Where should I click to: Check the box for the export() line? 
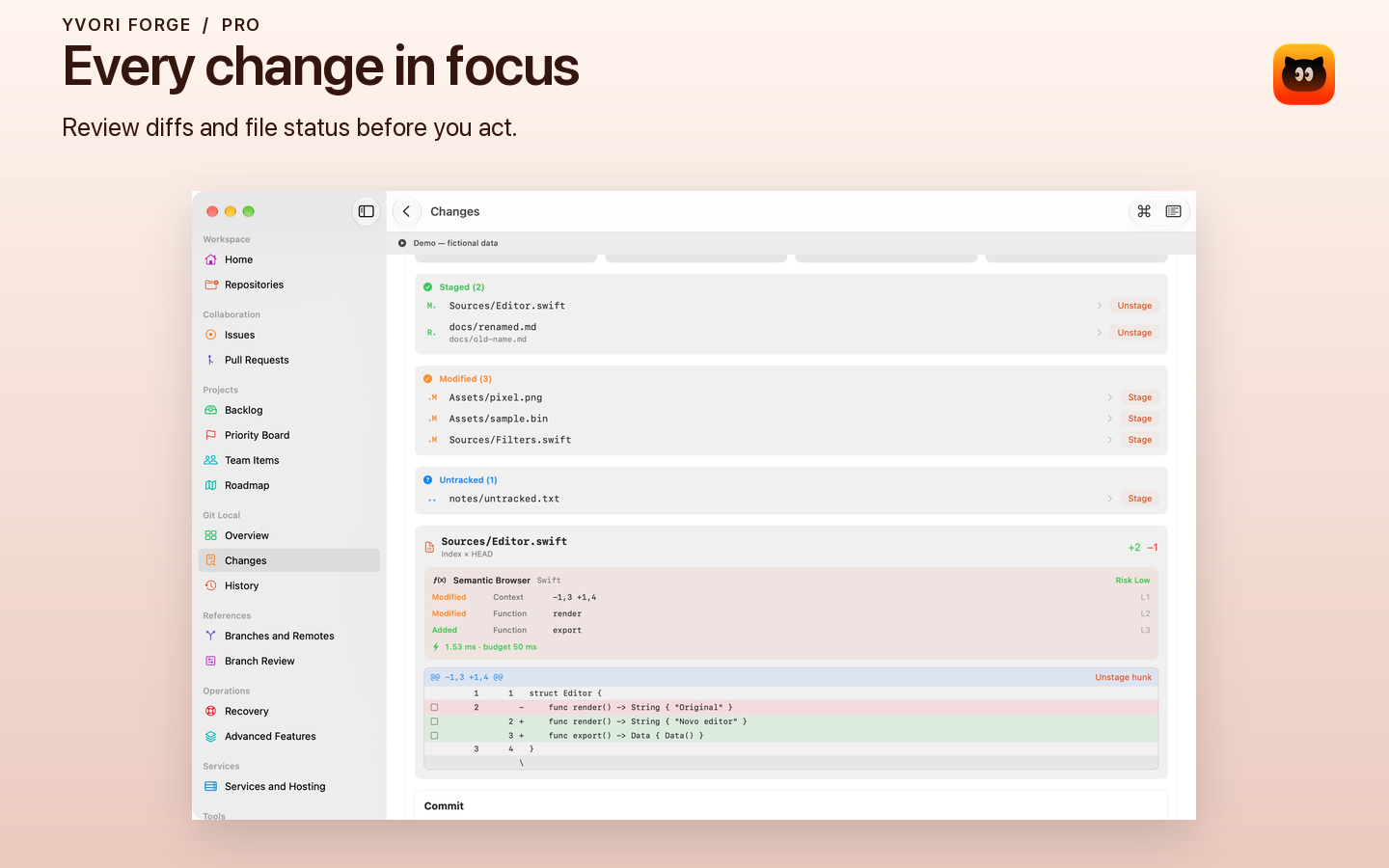click(x=434, y=736)
